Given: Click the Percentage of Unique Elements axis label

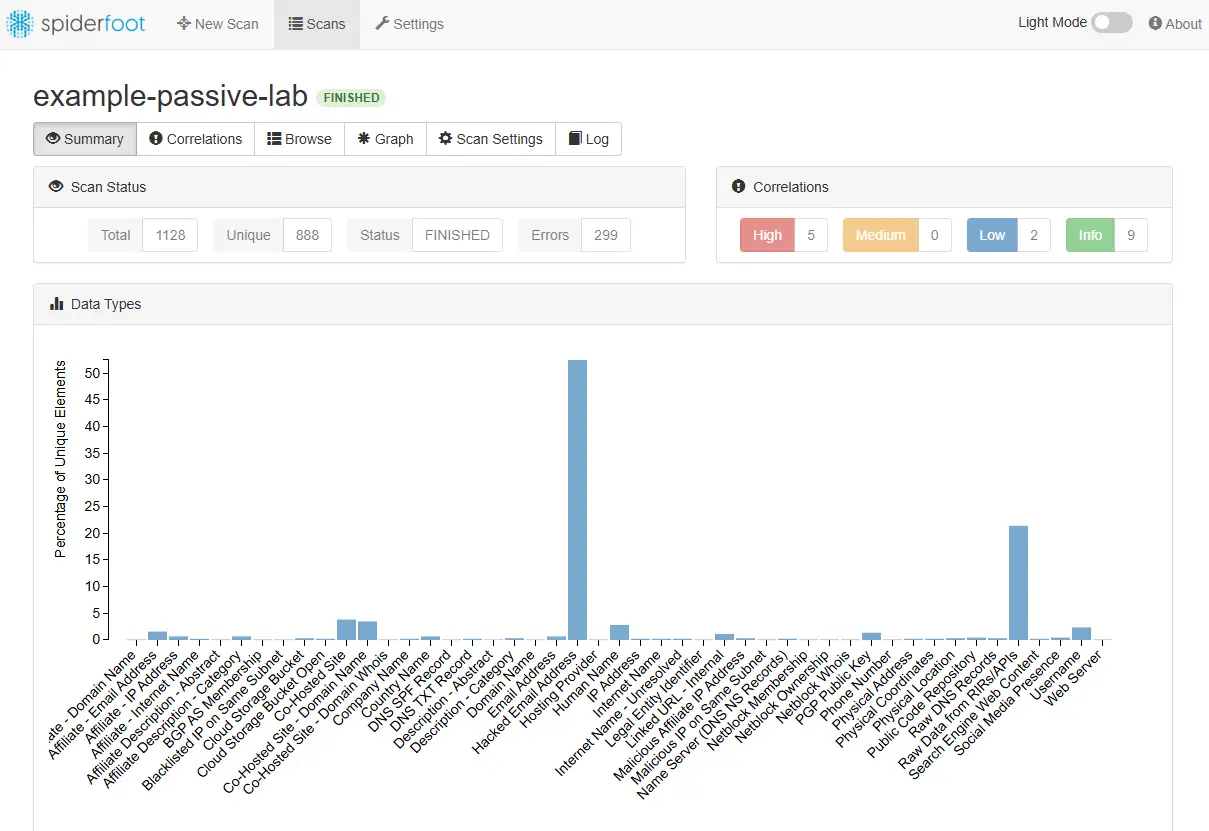Looking at the screenshot, I should click(61, 459).
